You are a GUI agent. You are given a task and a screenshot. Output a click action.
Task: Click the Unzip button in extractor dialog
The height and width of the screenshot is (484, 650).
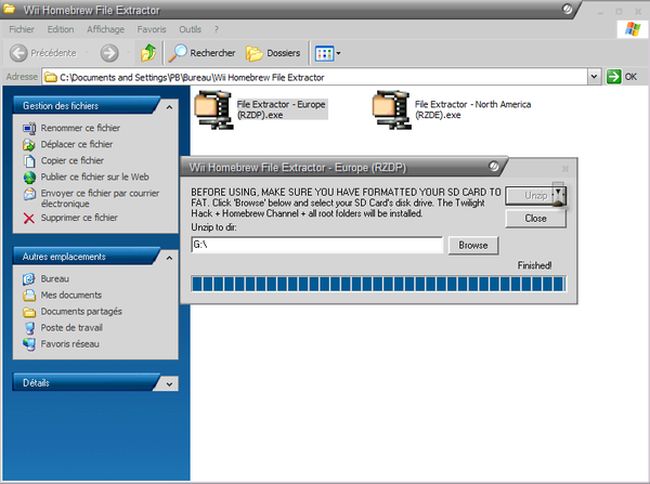(x=536, y=195)
